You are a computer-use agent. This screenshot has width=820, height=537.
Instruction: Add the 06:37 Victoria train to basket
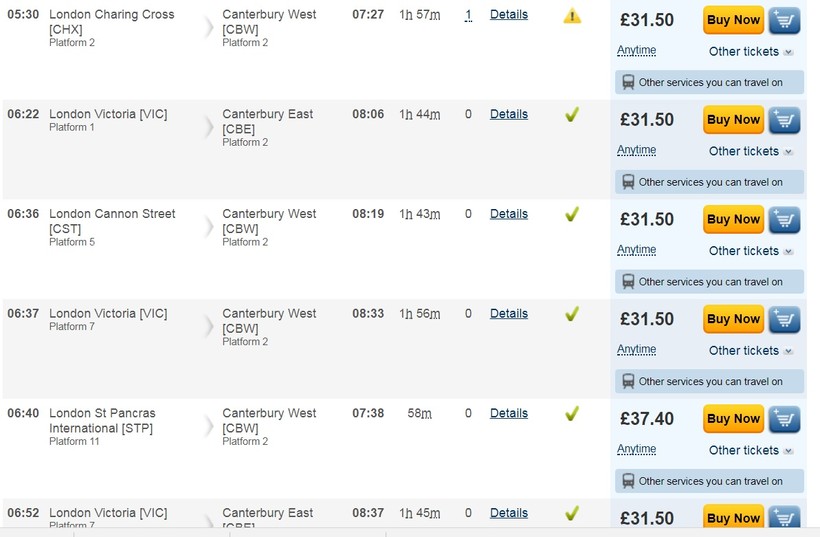coord(785,320)
